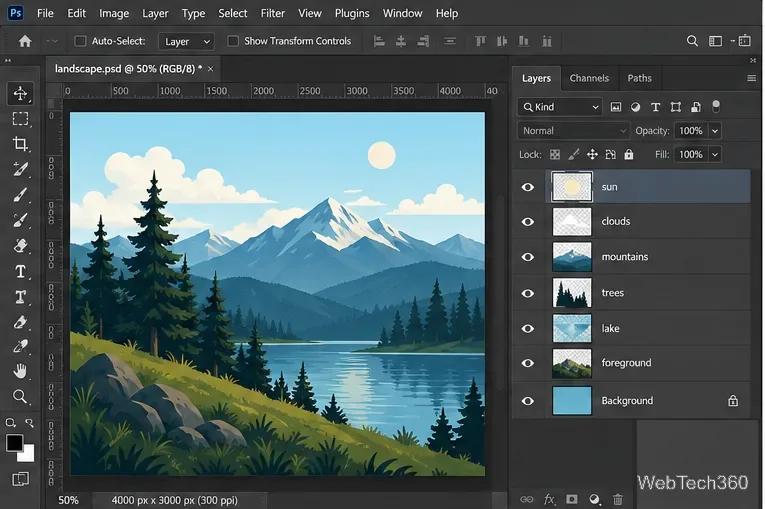Filter layers by type (T) icon
Screen dimensions: 765x509
point(655,107)
